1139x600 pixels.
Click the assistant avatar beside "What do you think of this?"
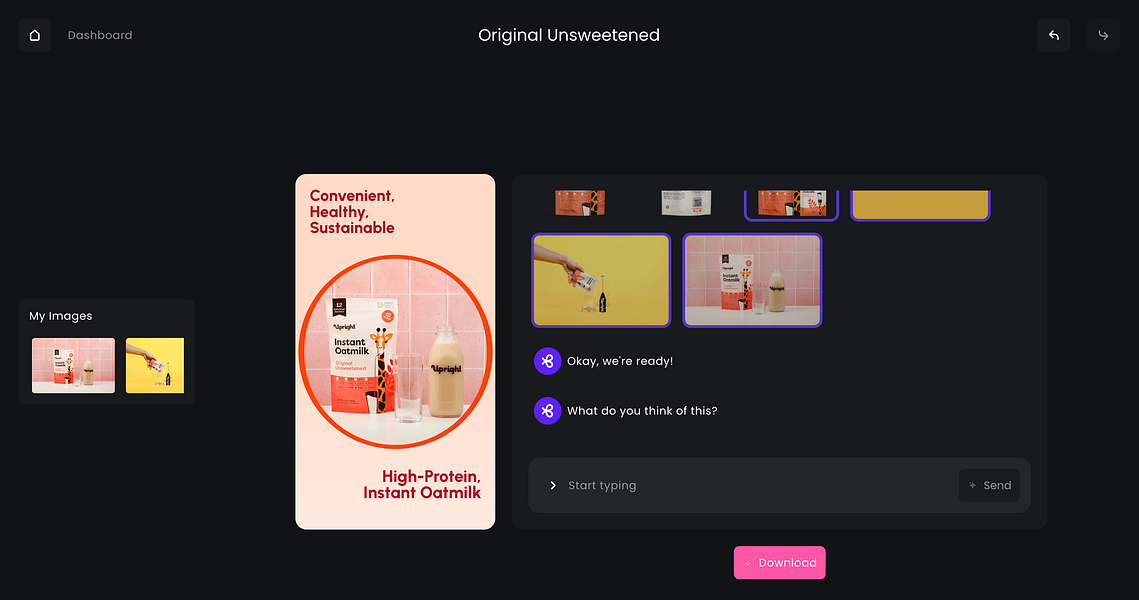pyautogui.click(x=547, y=410)
